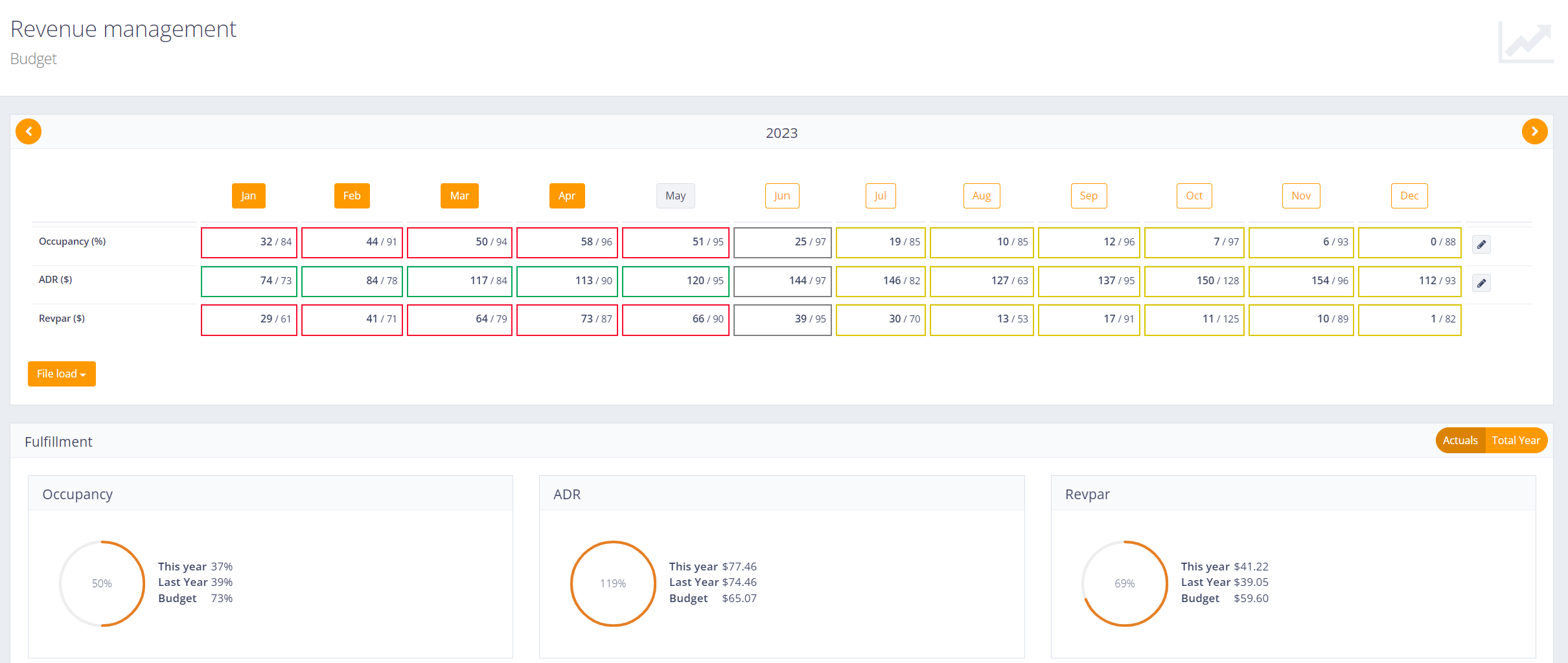Click Jan occupancy cell 32 / 84
The height and width of the screenshot is (663, 1568).
[x=249, y=242]
